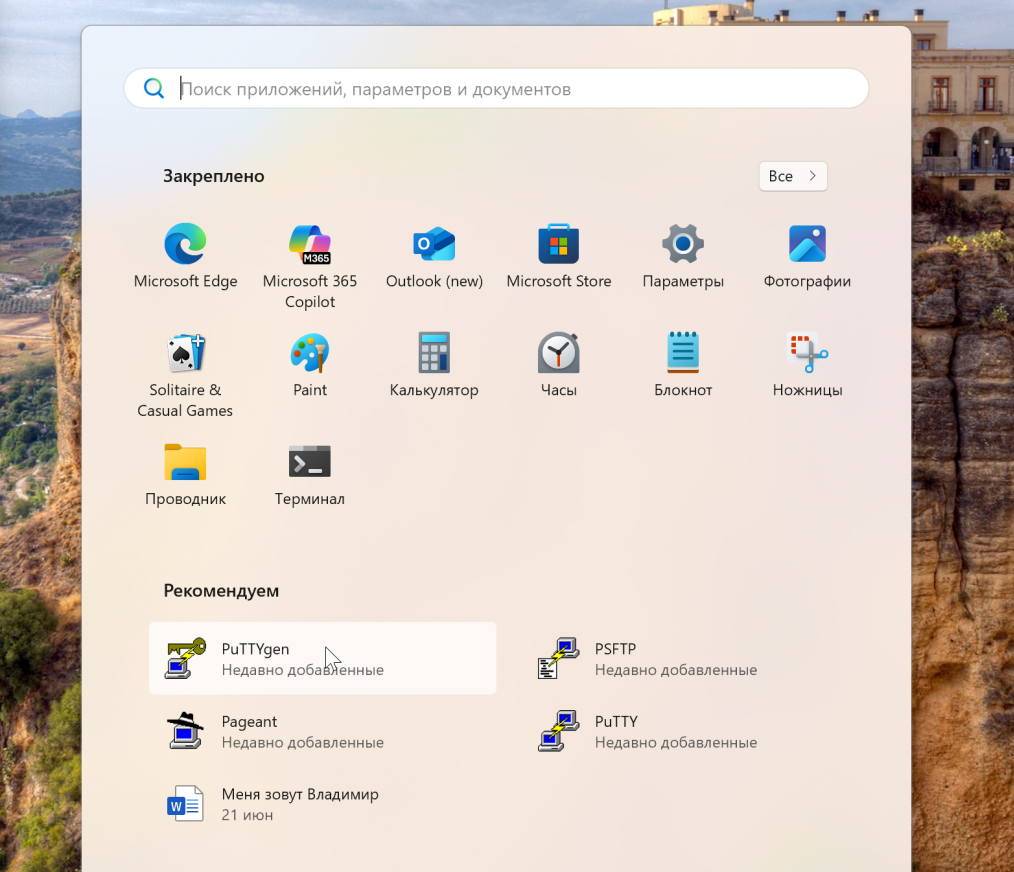
Task: Open recommended PuTTY item
Action: [696, 731]
